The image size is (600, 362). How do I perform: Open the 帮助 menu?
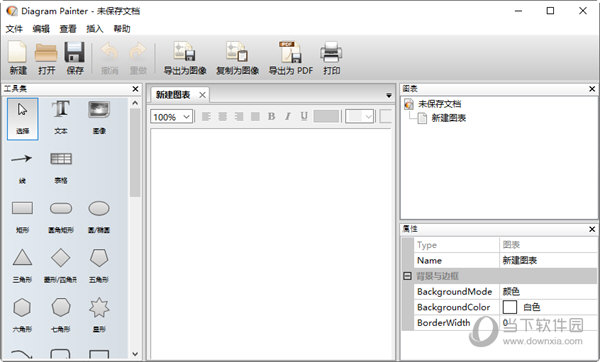122,29
